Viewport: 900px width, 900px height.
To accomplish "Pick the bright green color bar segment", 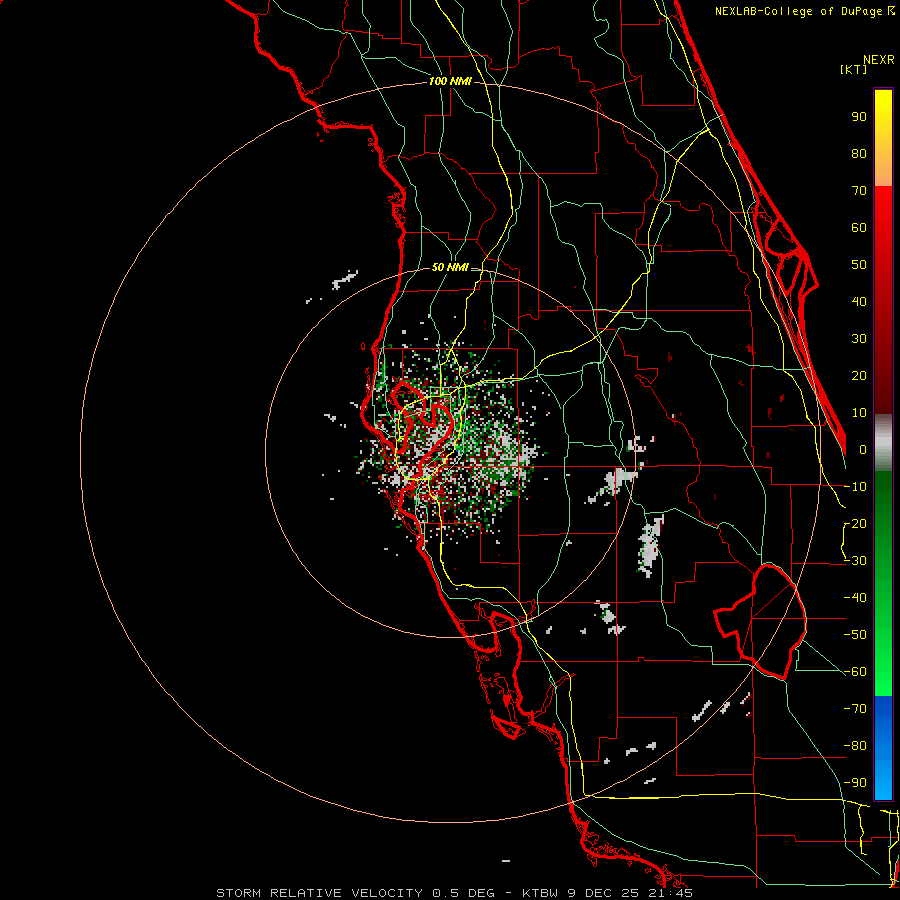I will point(883,674).
